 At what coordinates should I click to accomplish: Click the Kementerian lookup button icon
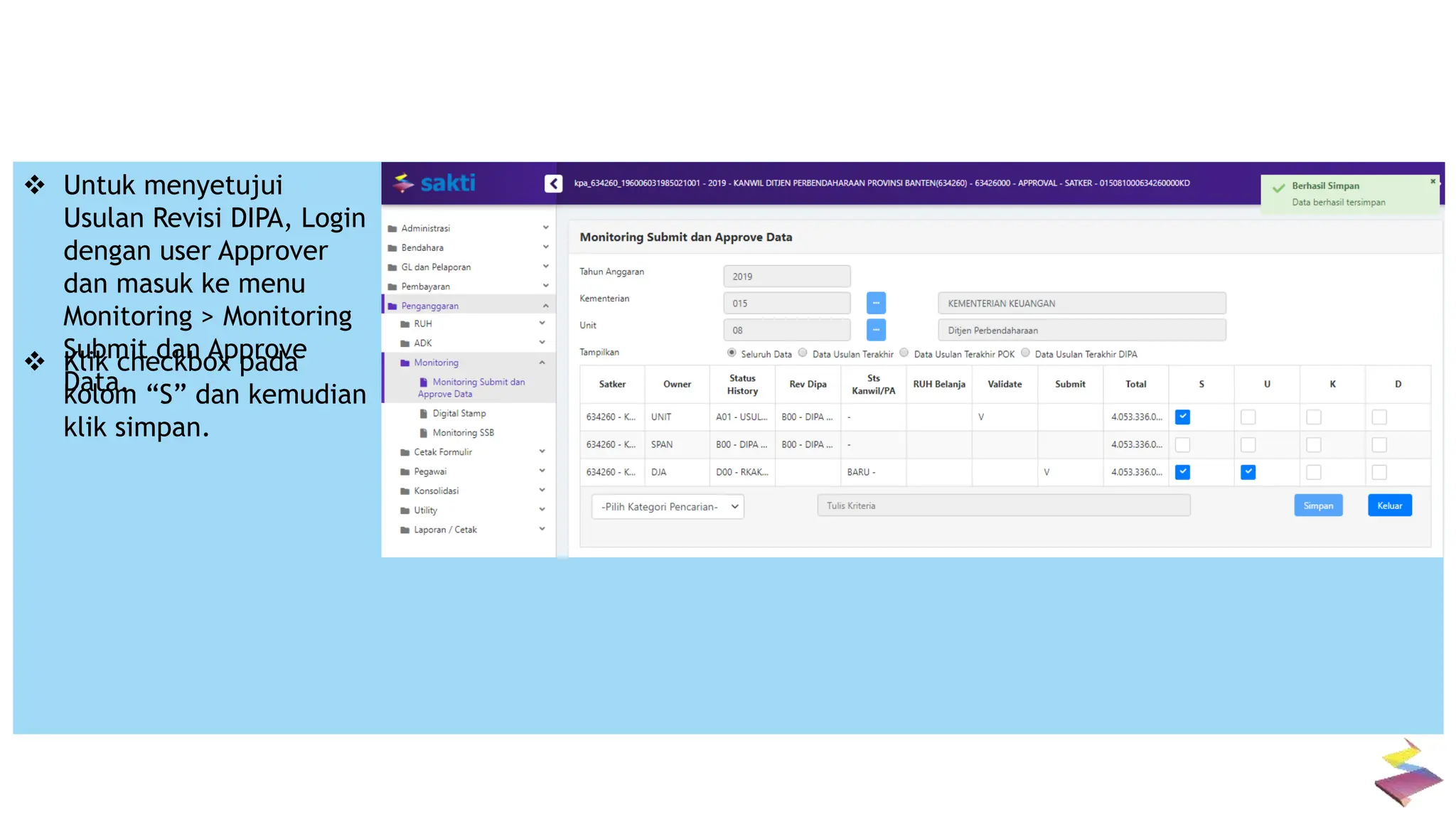(x=876, y=303)
